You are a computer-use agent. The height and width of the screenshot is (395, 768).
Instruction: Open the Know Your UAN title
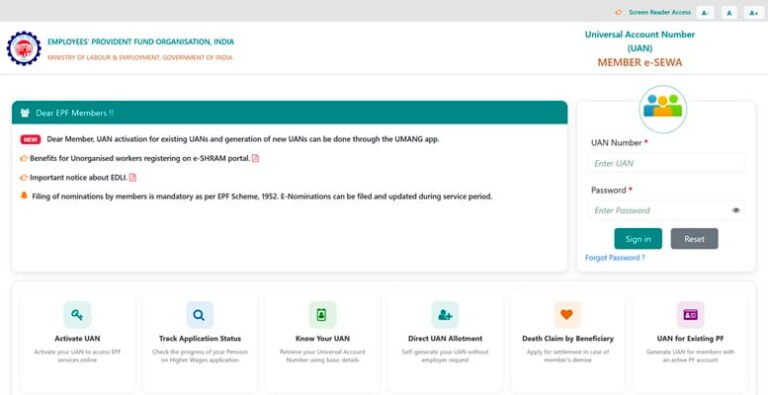tap(322, 339)
